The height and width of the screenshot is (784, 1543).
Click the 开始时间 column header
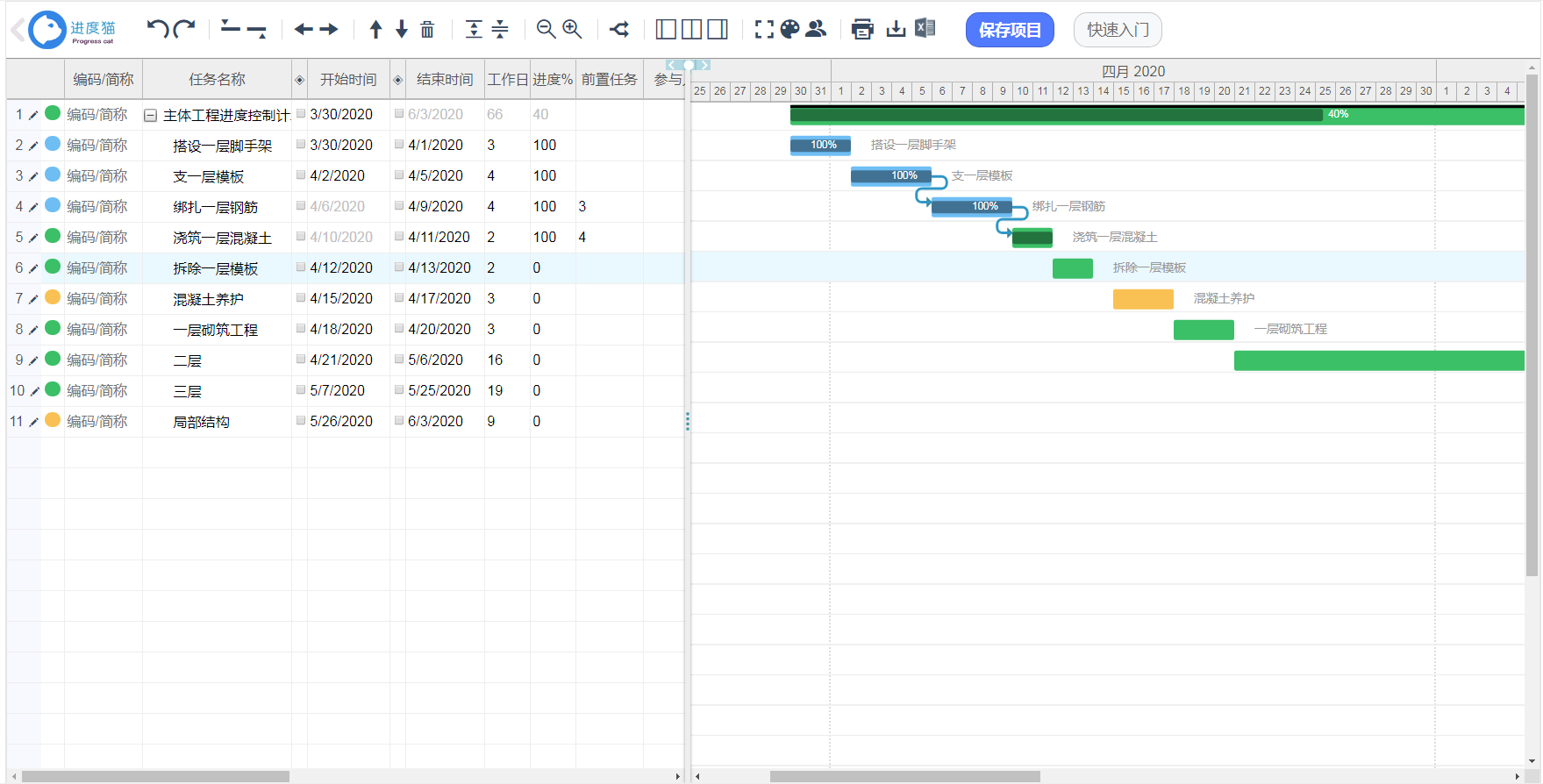coord(348,80)
